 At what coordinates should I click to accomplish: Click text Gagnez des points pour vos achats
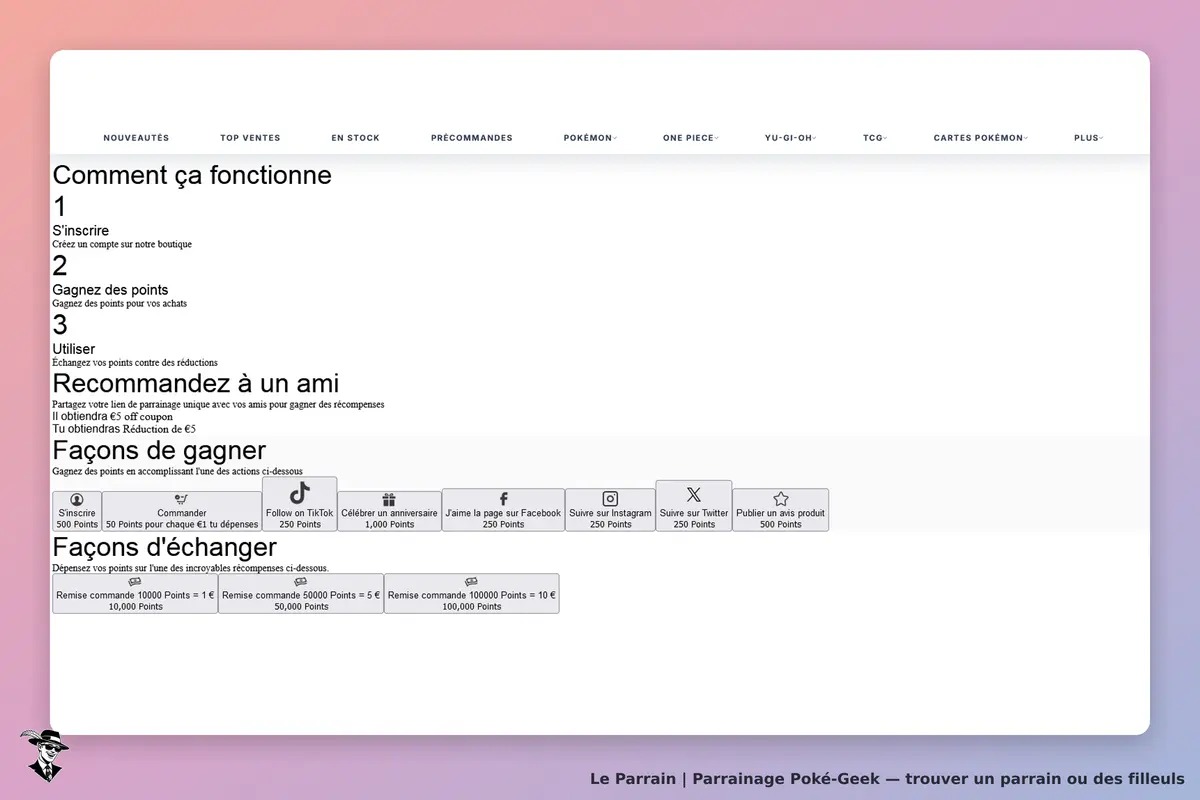[119, 303]
